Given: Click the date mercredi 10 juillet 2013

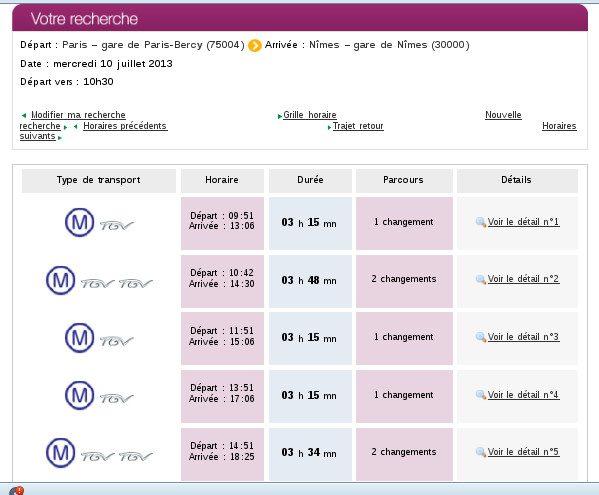Looking at the screenshot, I should click(x=113, y=64).
